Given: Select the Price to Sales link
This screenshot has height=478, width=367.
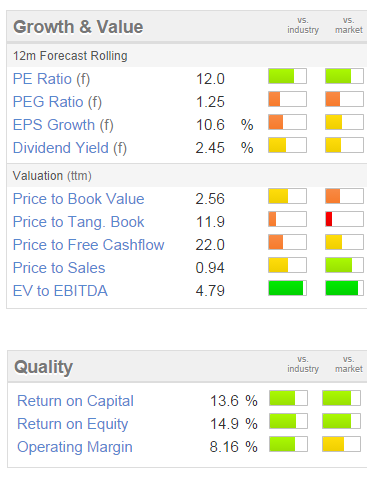Looking at the screenshot, I should [x=59, y=268].
